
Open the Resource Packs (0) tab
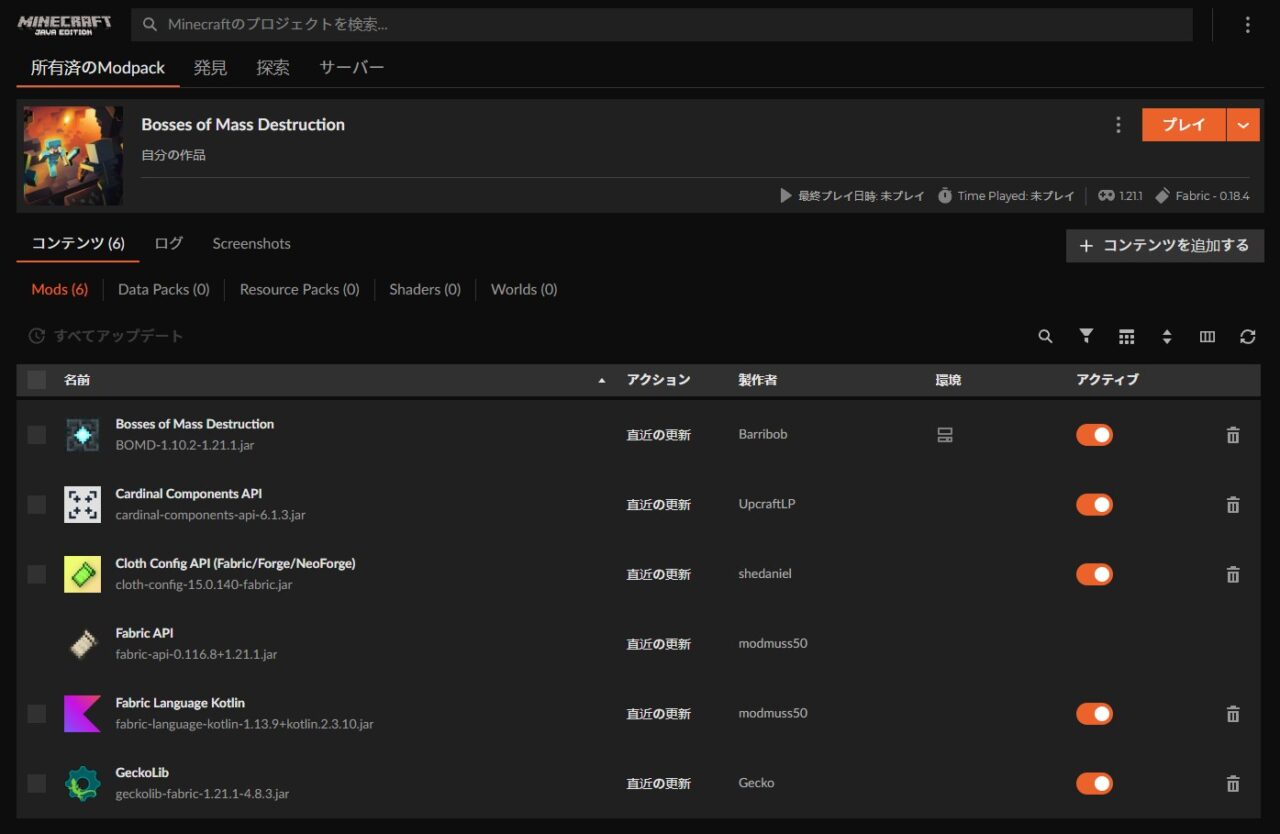click(299, 290)
